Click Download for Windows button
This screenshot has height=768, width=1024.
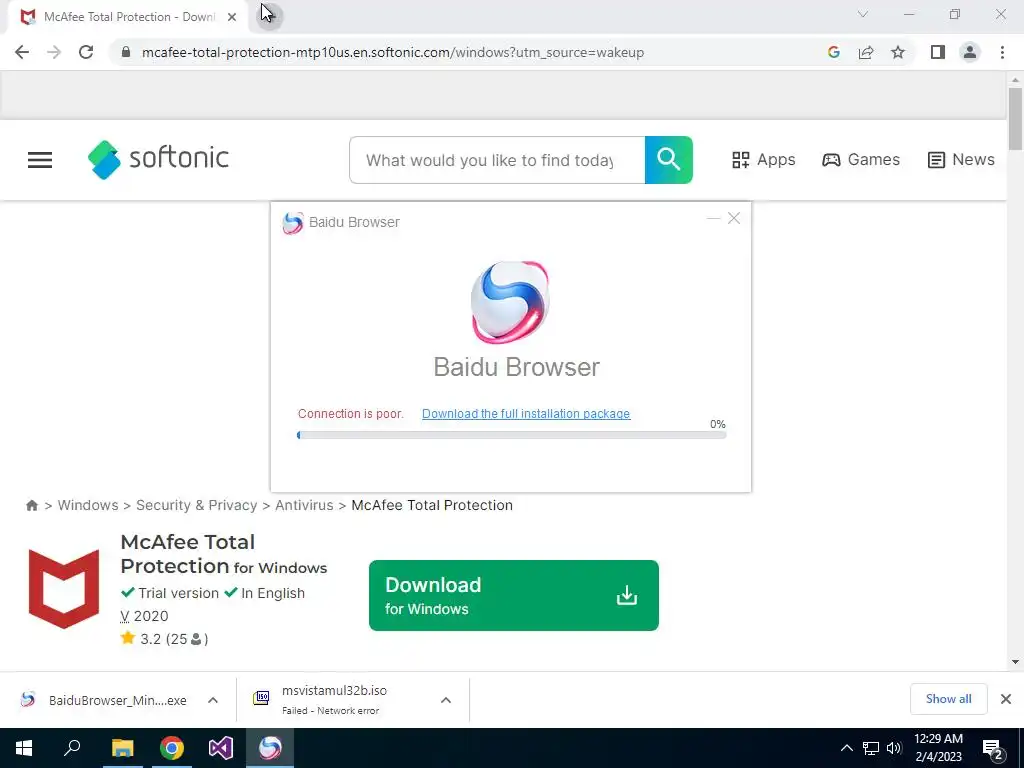(514, 596)
